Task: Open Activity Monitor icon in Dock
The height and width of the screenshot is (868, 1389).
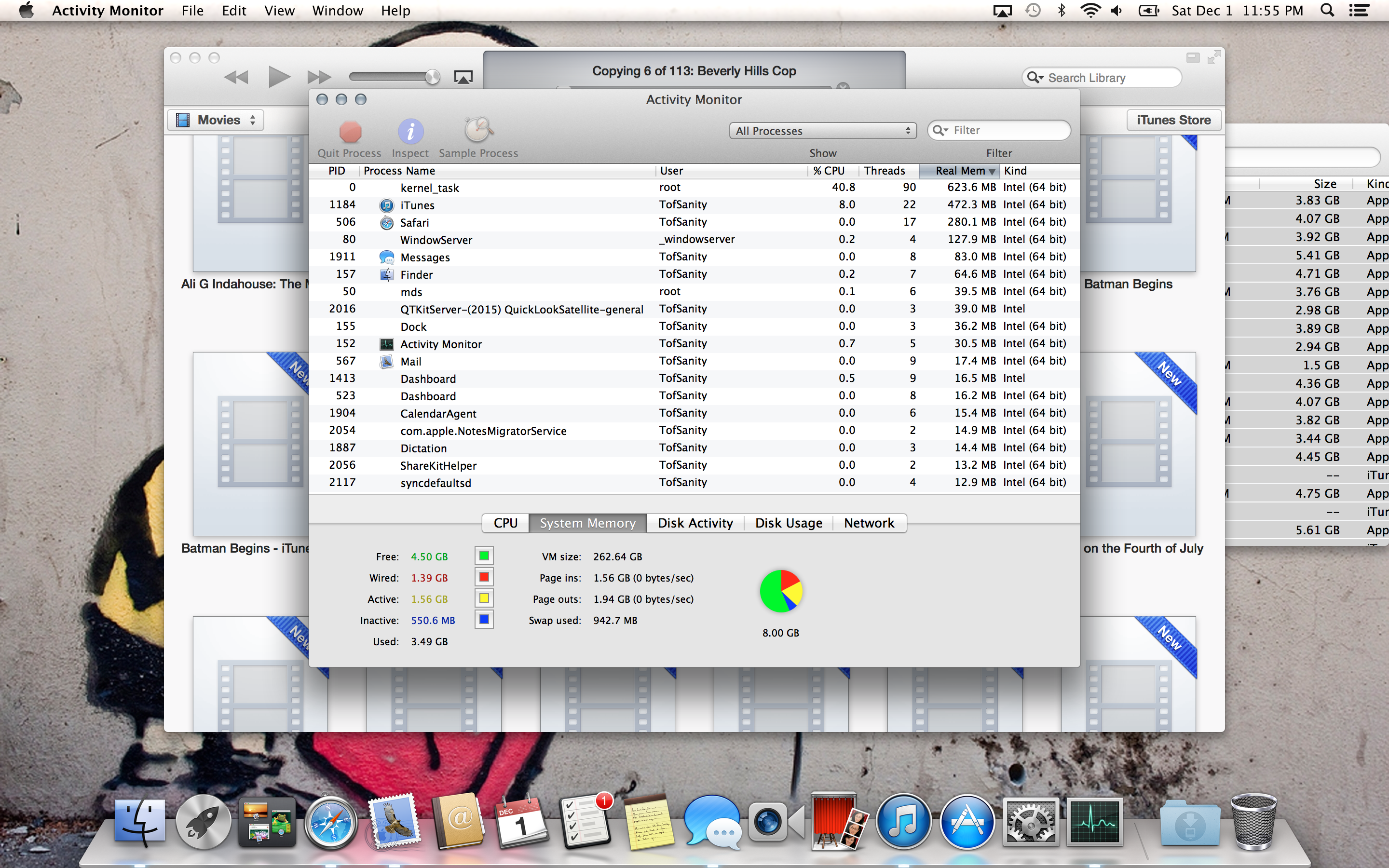Action: 1094,822
